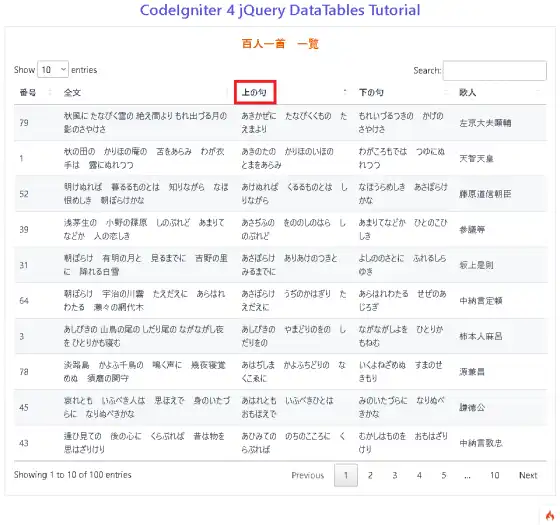
Task: Go to page 5
Action: (444, 475)
